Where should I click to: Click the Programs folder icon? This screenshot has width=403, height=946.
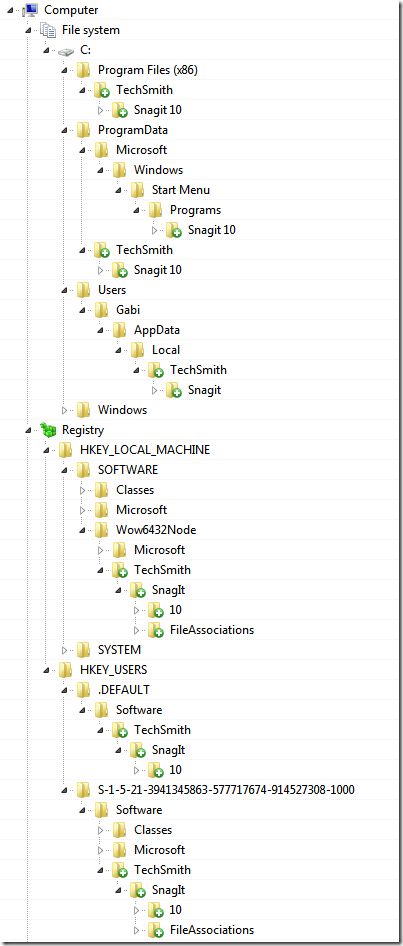[156, 210]
